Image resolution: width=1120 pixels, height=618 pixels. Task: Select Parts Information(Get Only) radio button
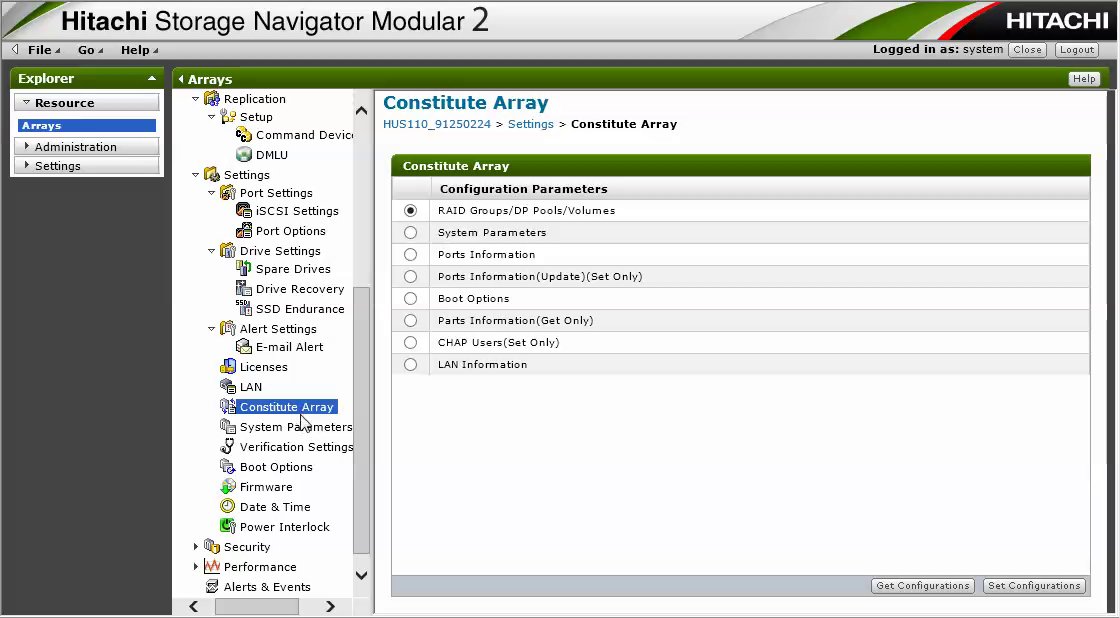pyautogui.click(x=410, y=320)
